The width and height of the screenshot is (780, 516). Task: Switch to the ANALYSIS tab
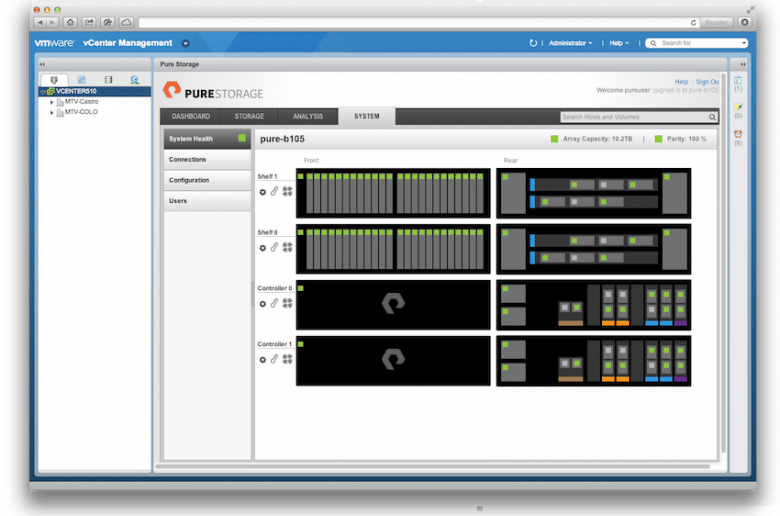308,116
